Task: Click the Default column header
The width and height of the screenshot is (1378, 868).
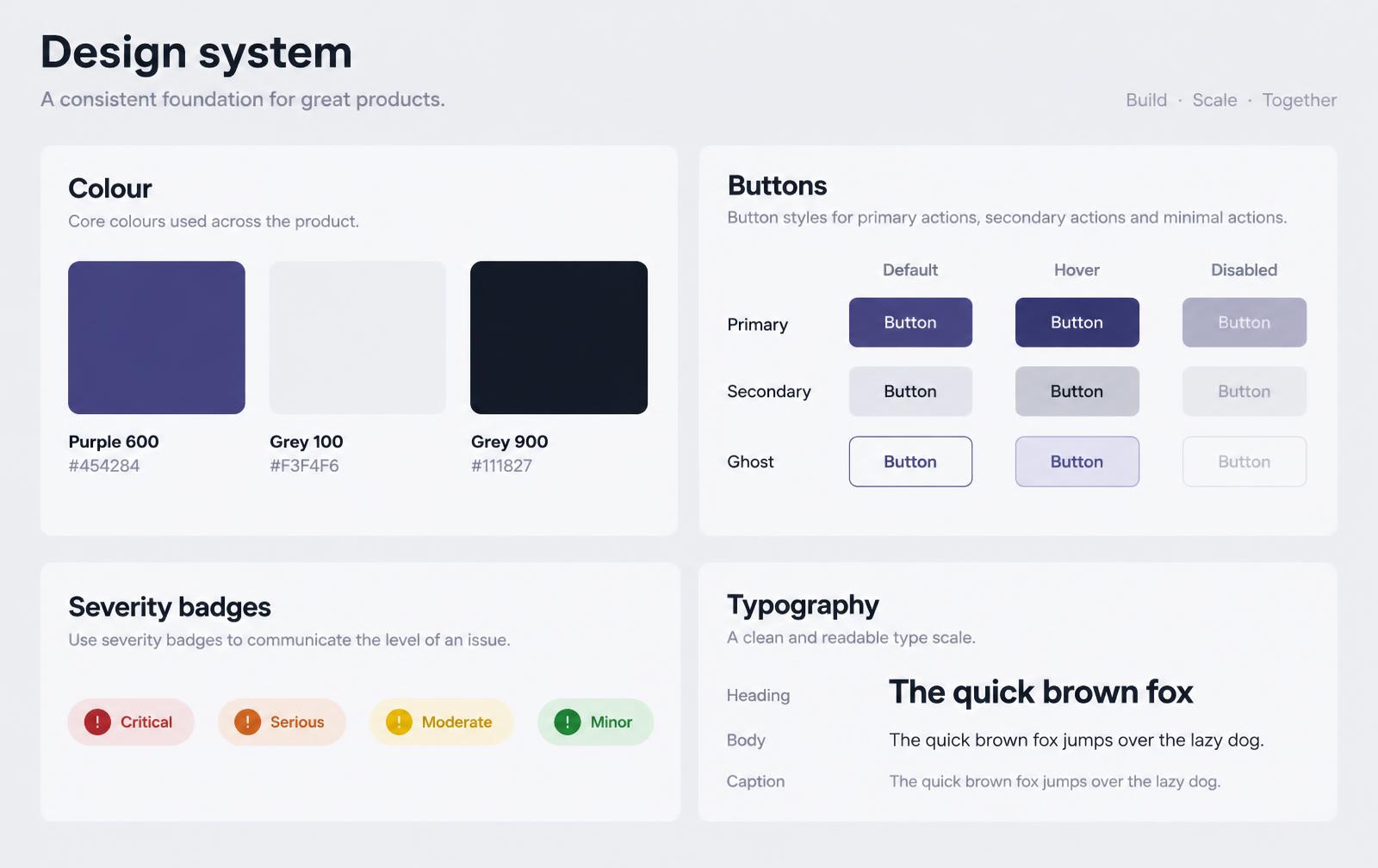Action: (910, 270)
